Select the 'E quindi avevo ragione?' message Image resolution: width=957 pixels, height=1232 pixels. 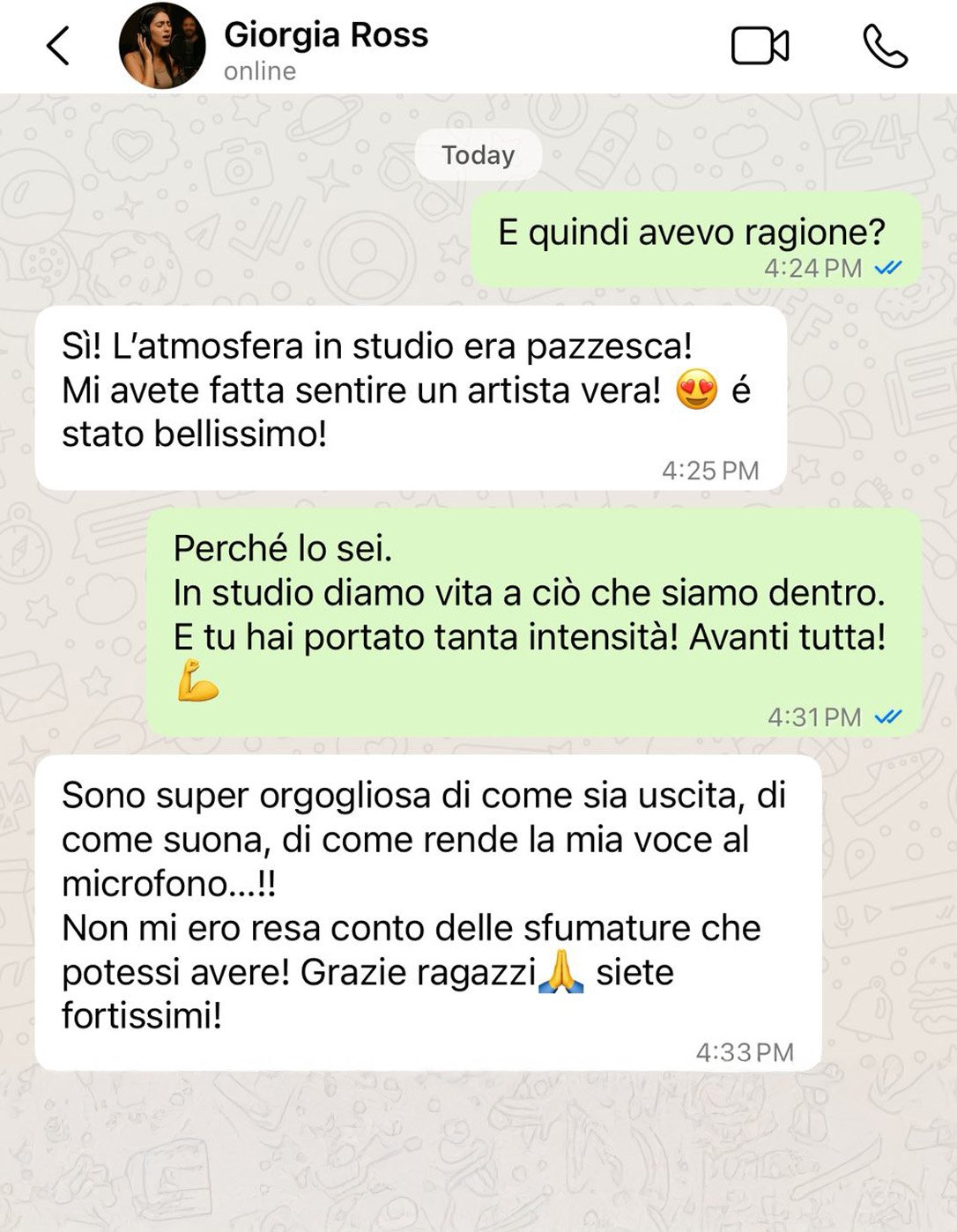point(696,240)
